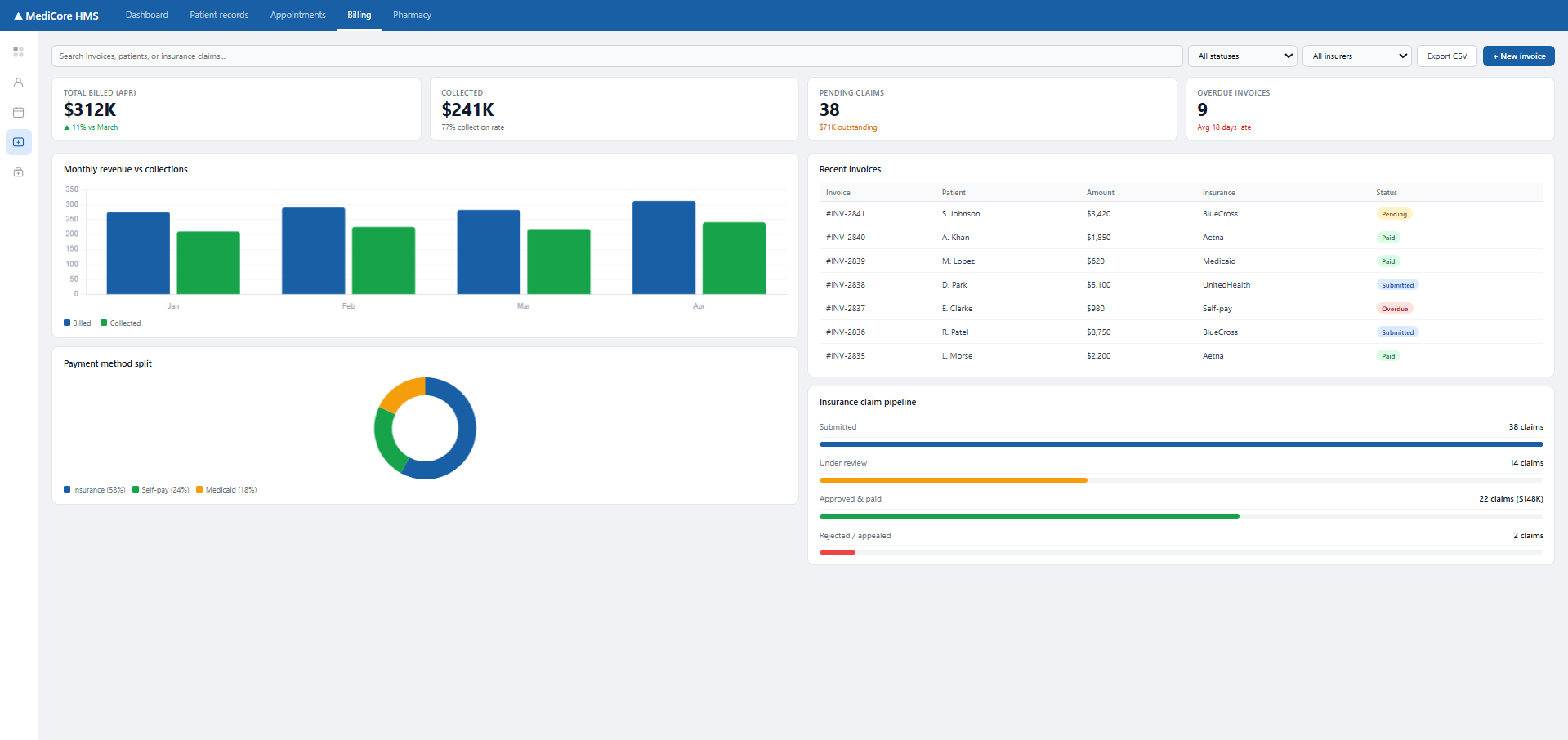Open the patient person icon in sidebar

coord(18,82)
